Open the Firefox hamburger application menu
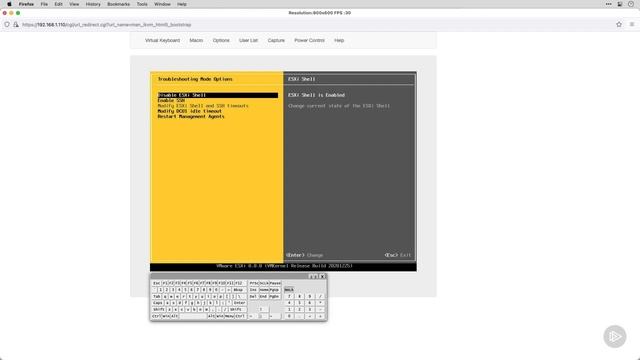Image resolution: width=640 pixels, height=360 pixels. point(632,24)
